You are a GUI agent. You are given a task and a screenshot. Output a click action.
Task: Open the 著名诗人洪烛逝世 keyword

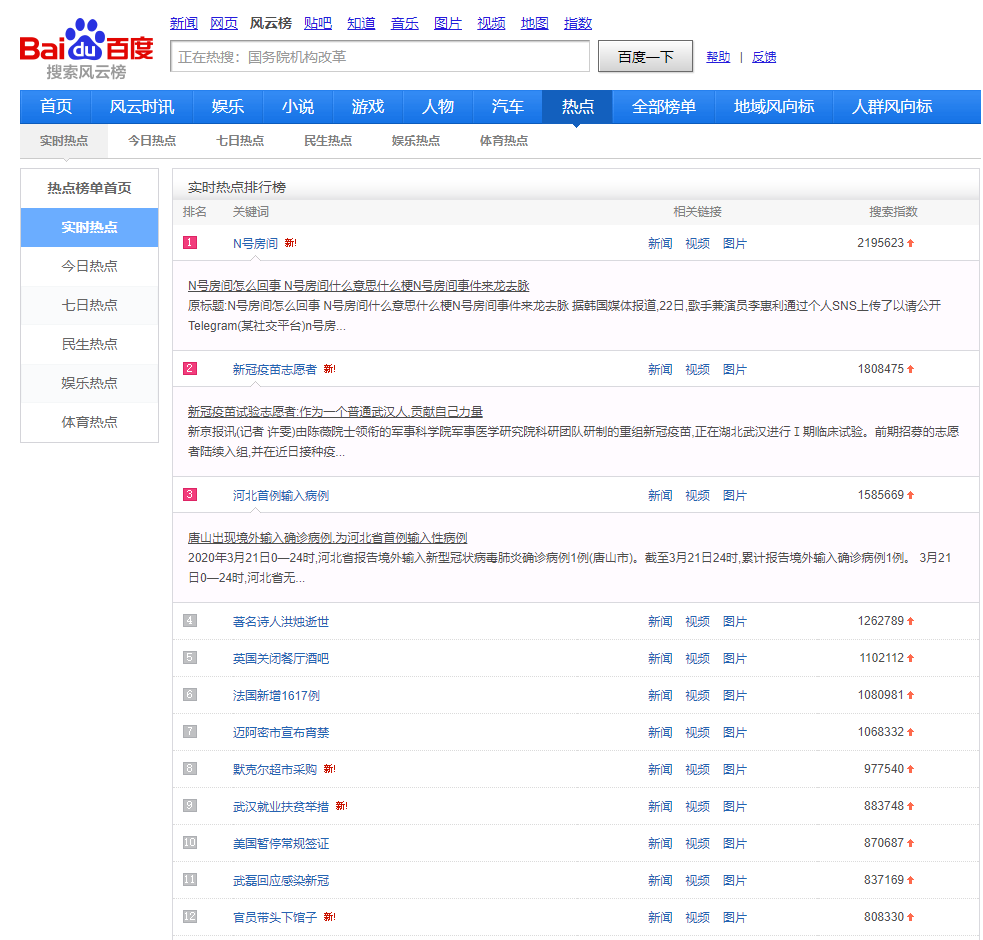(x=281, y=621)
